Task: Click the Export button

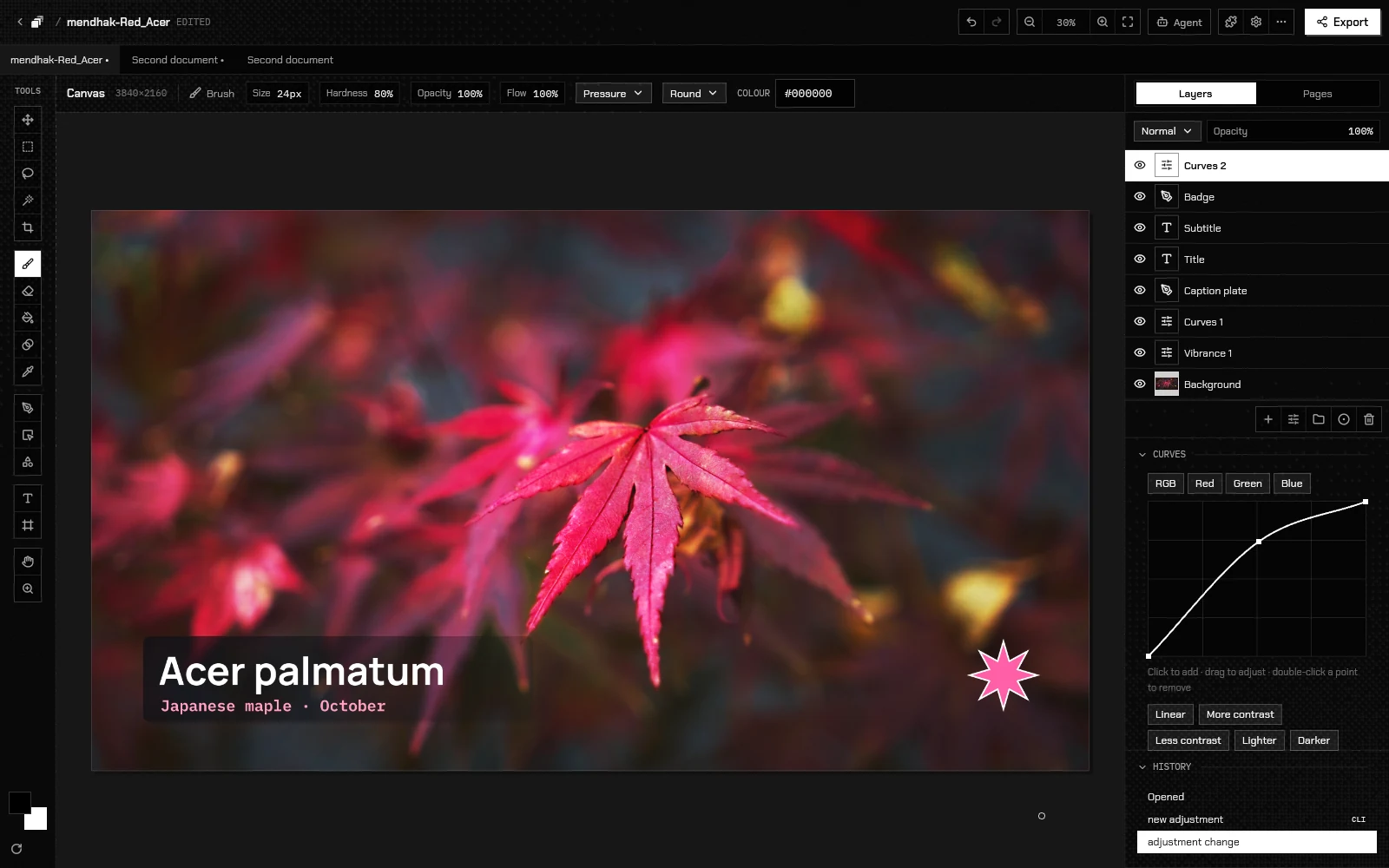Action: [1342, 22]
